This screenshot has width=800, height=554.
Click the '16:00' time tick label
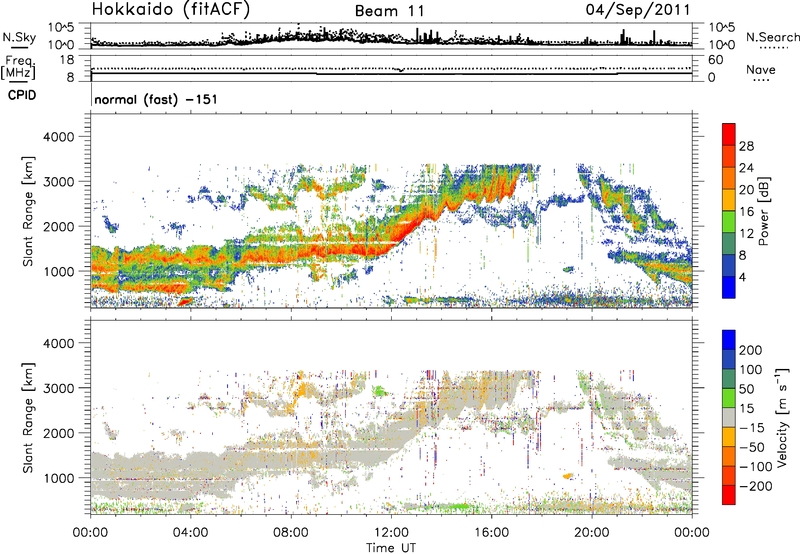click(491, 533)
